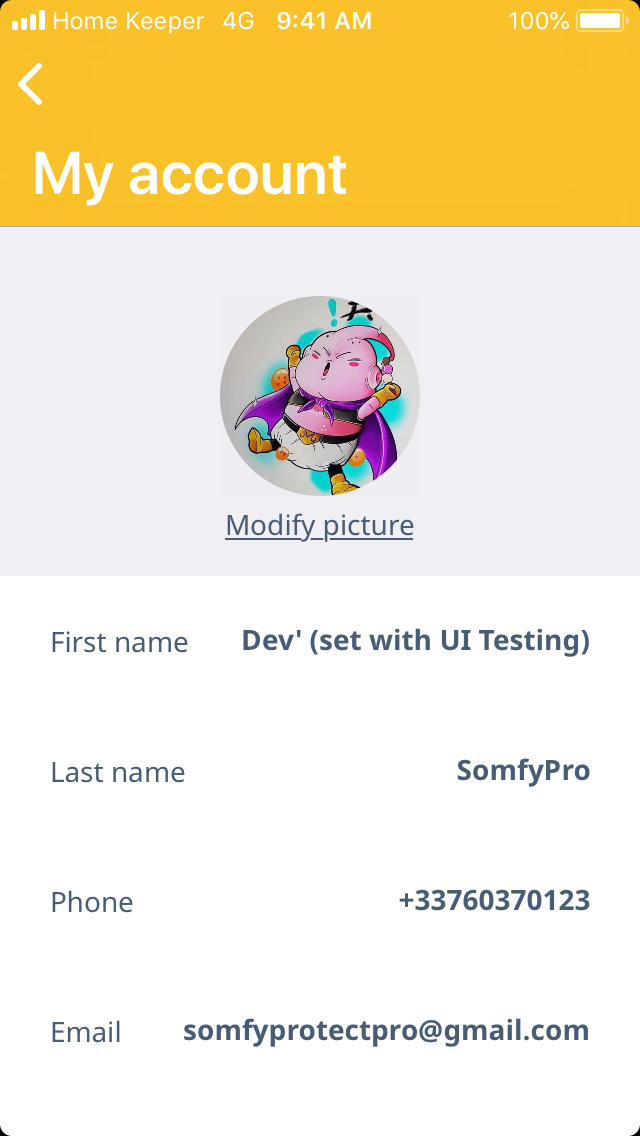Tap the battery icon in status bar
The image size is (640, 1136).
(x=600, y=21)
